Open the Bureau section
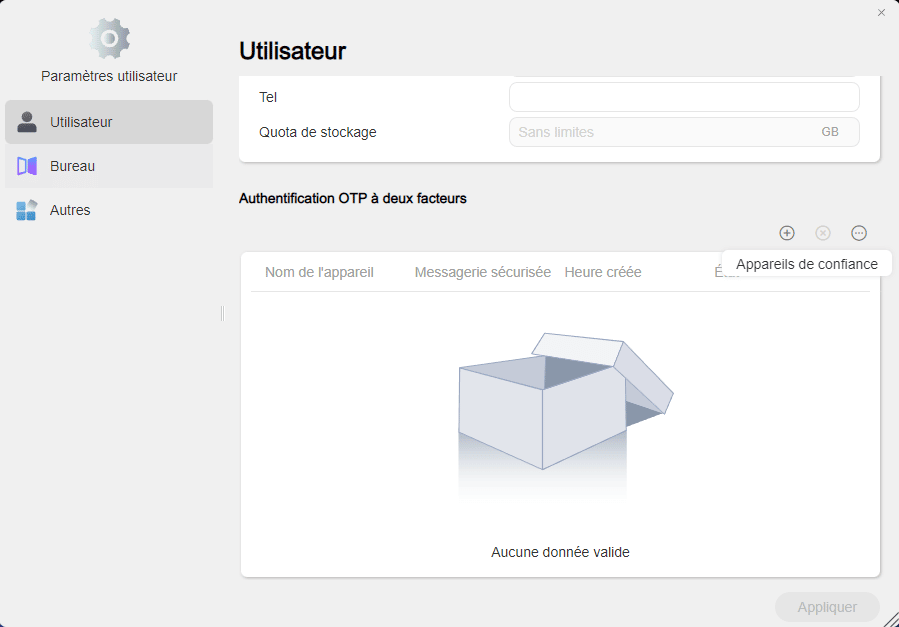Viewport: 899px width, 627px height. 109,166
